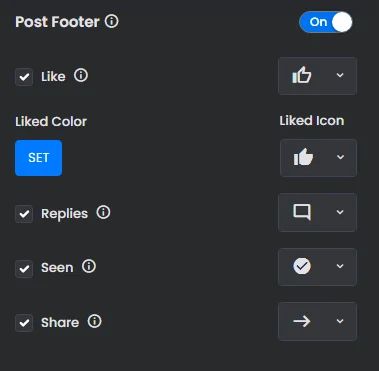Turn off the Post Footer toggle
Viewport: 379px width, 371px height.
(325, 22)
